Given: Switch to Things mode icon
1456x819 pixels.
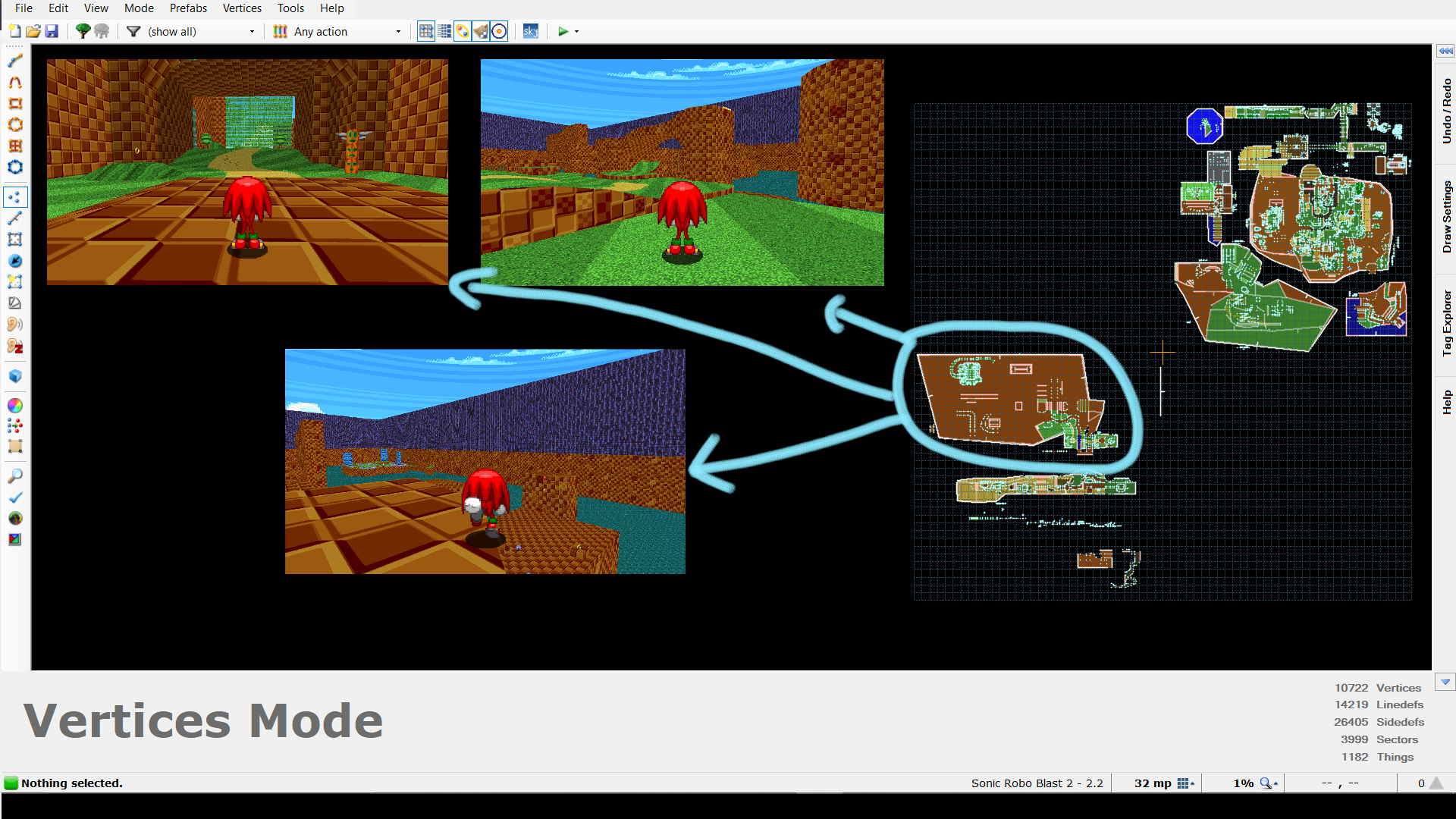Looking at the screenshot, I should (x=15, y=261).
